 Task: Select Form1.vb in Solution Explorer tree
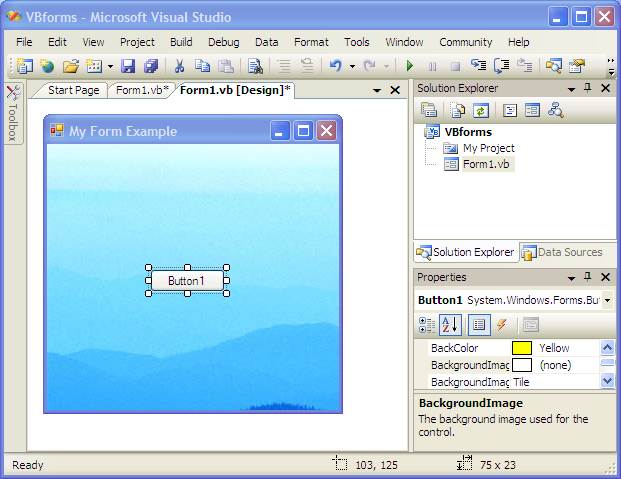[488, 164]
